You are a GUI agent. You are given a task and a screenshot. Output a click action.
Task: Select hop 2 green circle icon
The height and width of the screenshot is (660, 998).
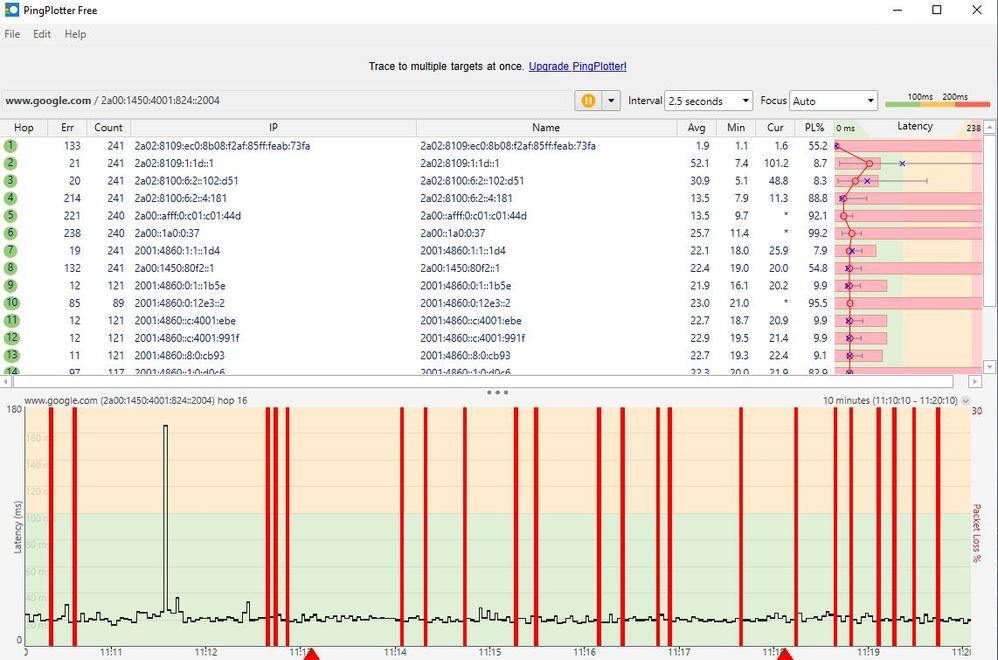tap(10, 163)
